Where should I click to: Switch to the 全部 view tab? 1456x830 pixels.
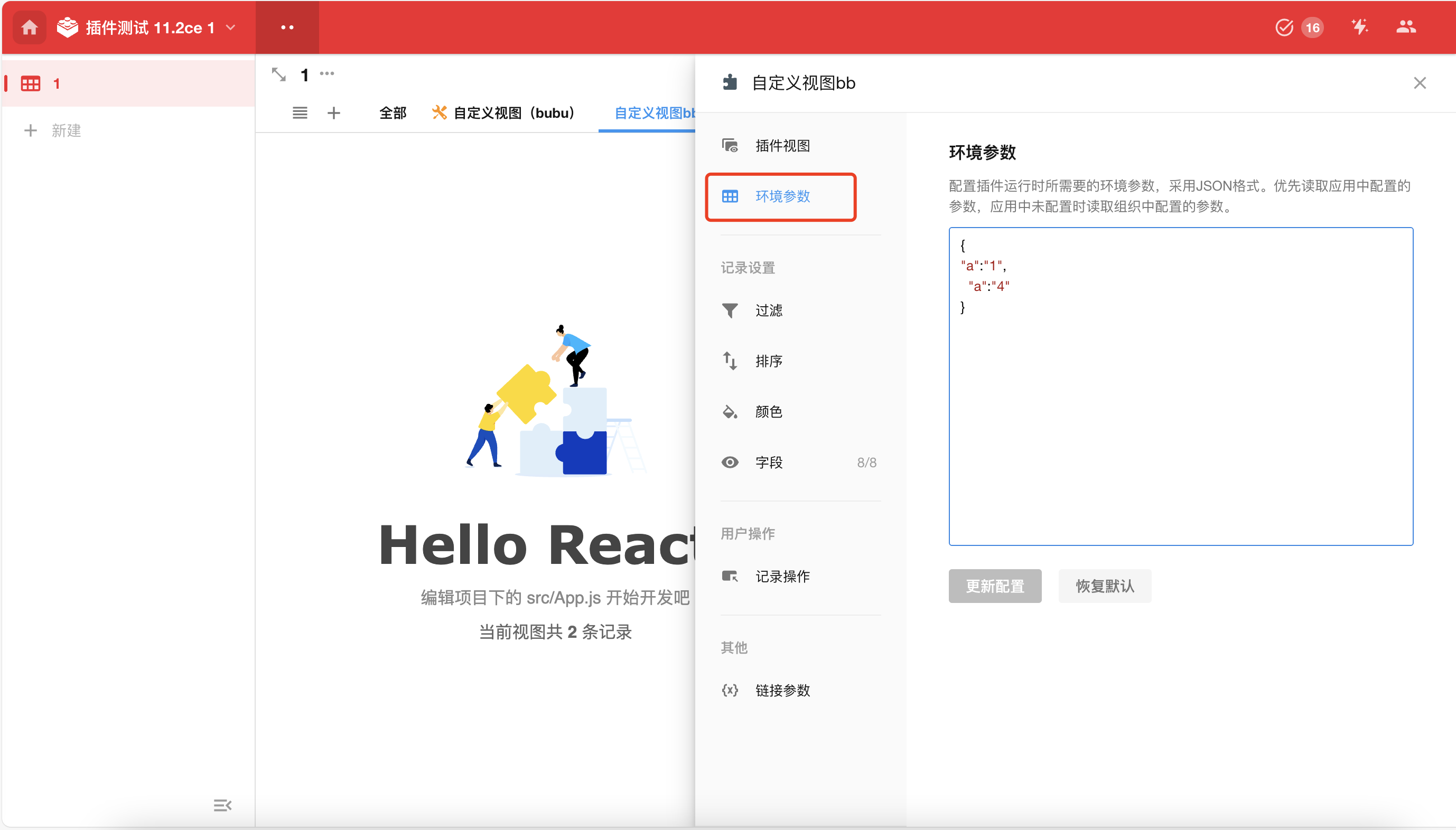[x=393, y=113]
